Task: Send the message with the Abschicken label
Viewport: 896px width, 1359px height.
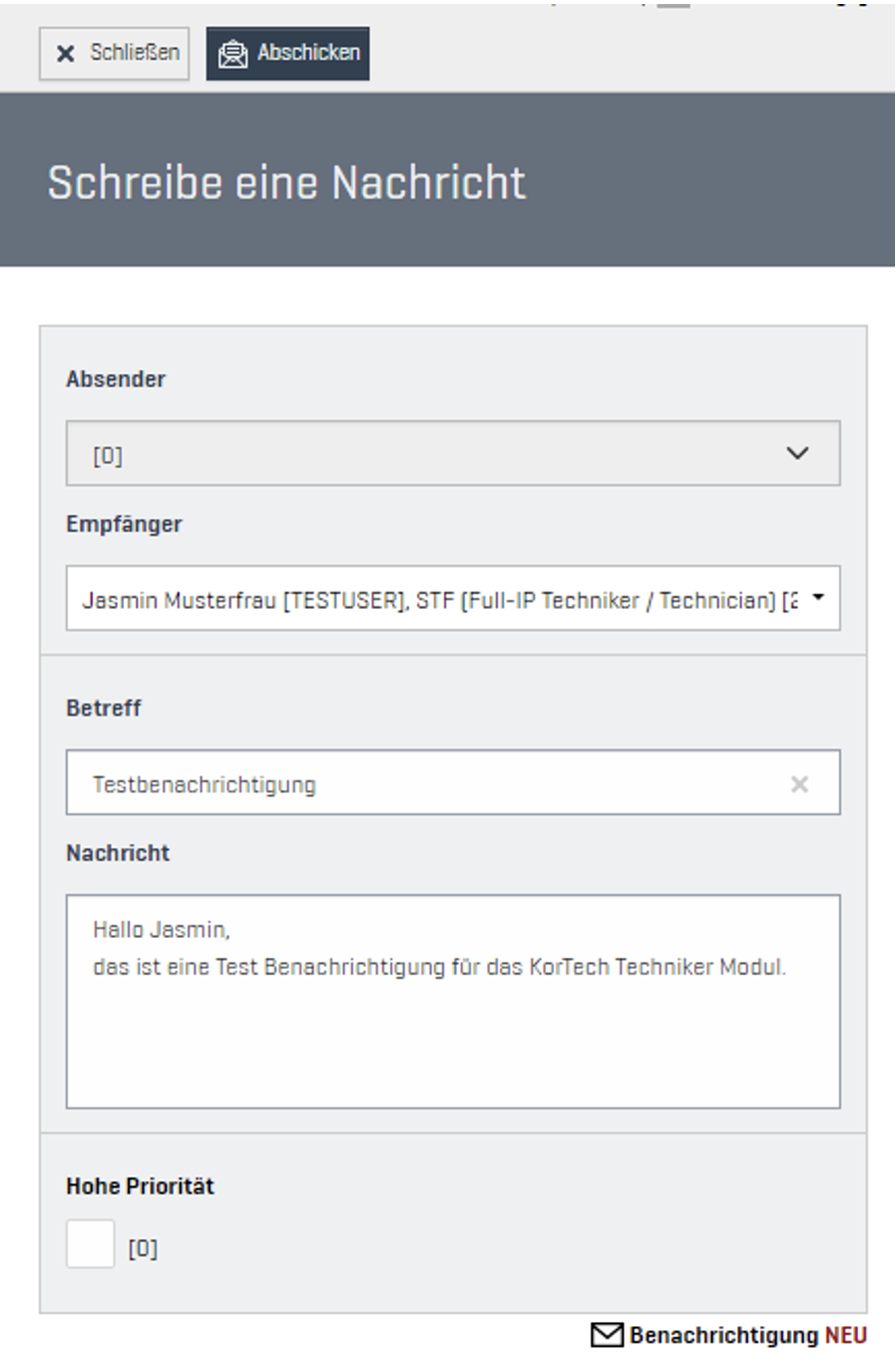Action: (x=308, y=53)
